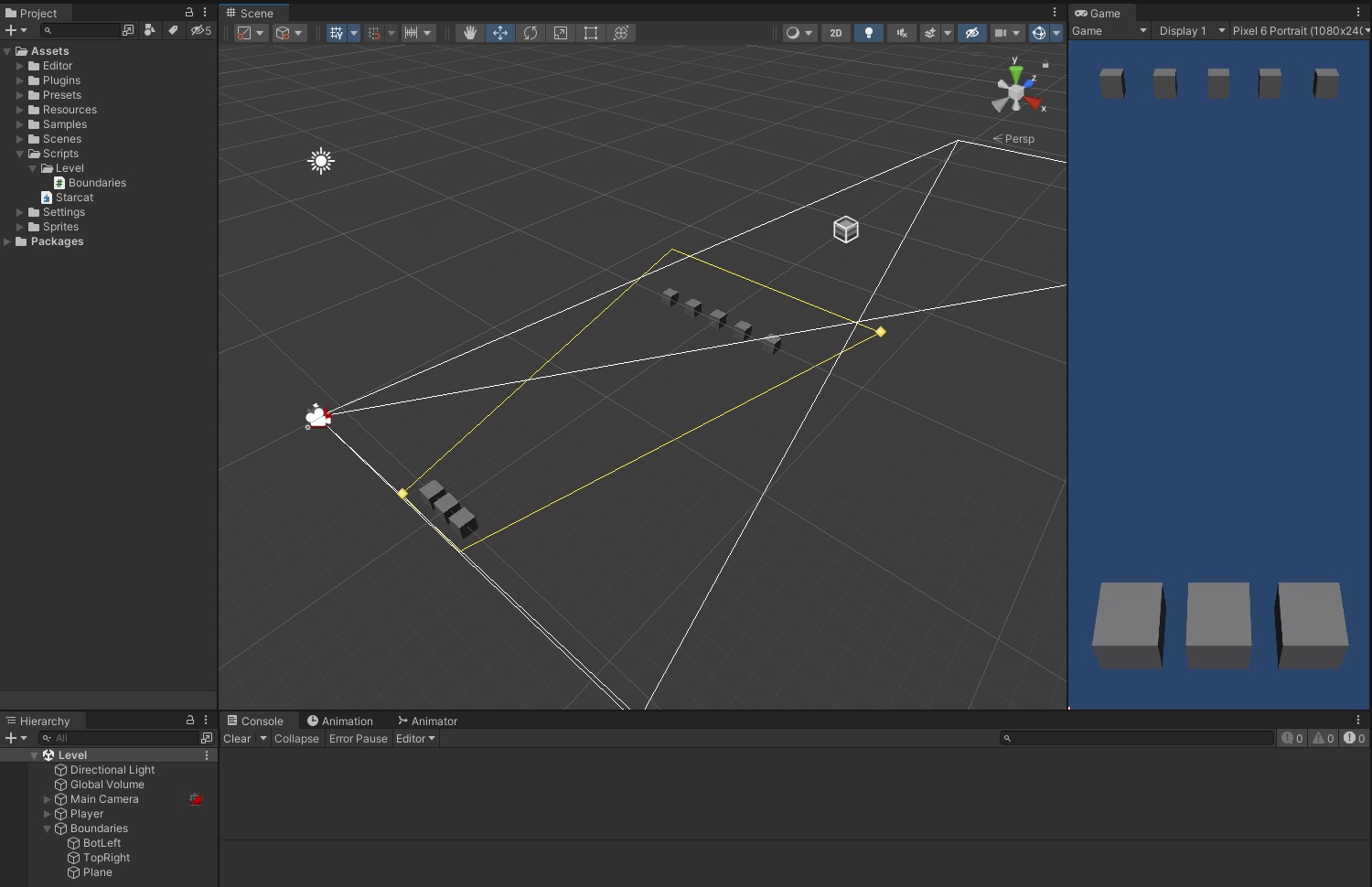The width and height of the screenshot is (1372, 887).
Task: Select the Hand view tool
Action: pos(470,33)
